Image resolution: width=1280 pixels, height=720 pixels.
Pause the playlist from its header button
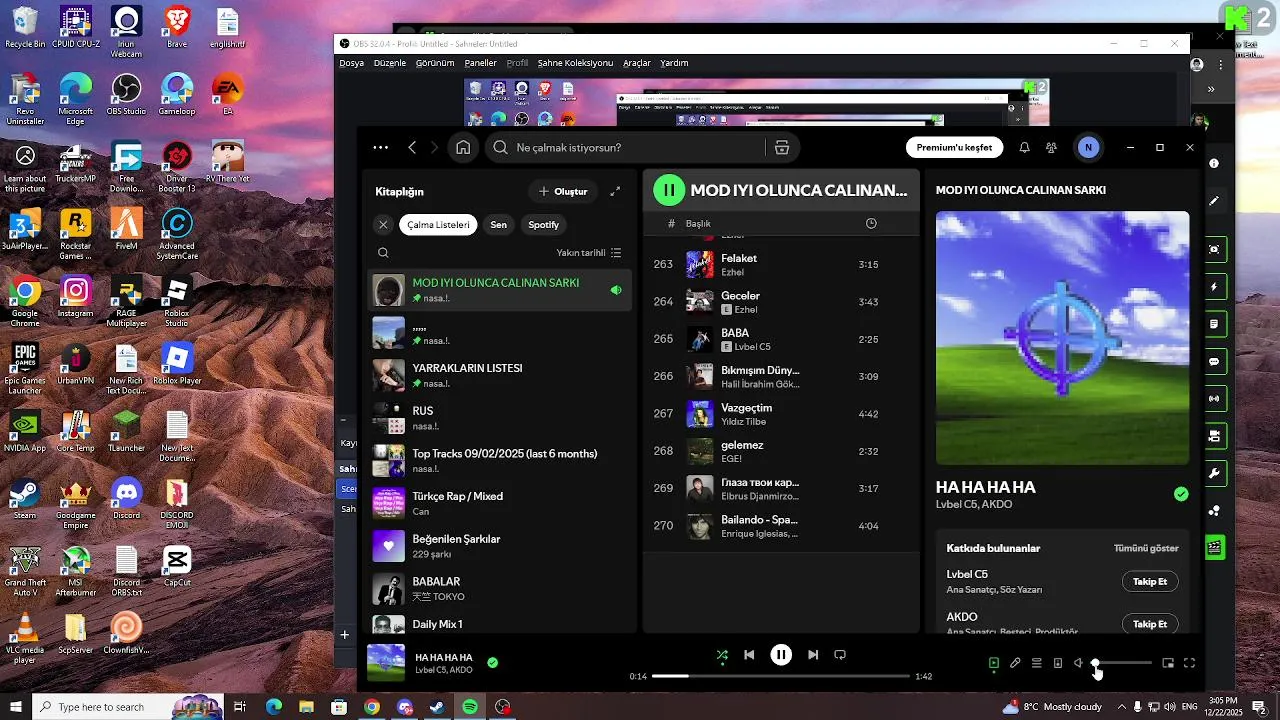tap(669, 190)
